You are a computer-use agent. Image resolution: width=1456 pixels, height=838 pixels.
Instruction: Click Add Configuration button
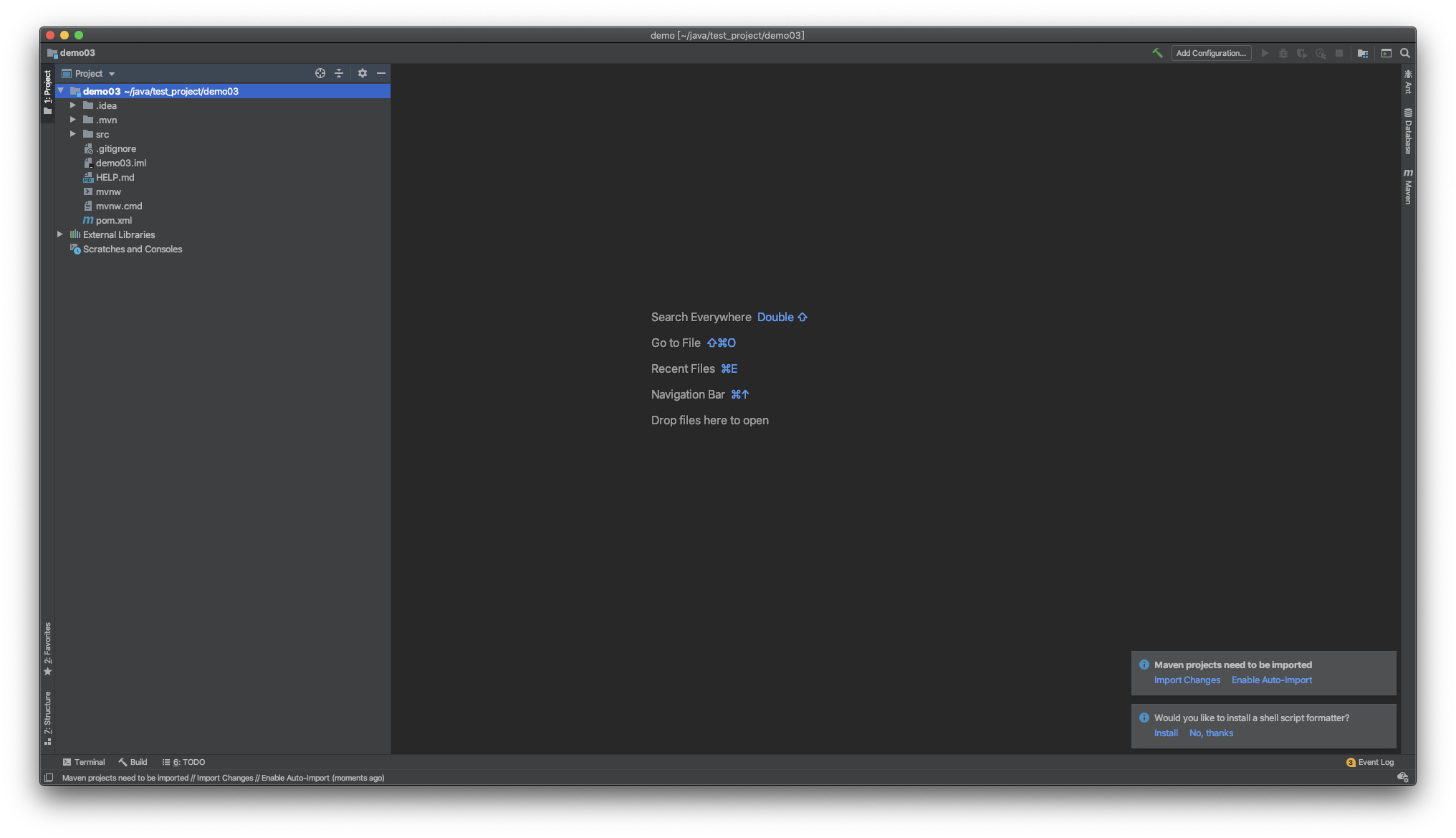click(x=1211, y=53)
